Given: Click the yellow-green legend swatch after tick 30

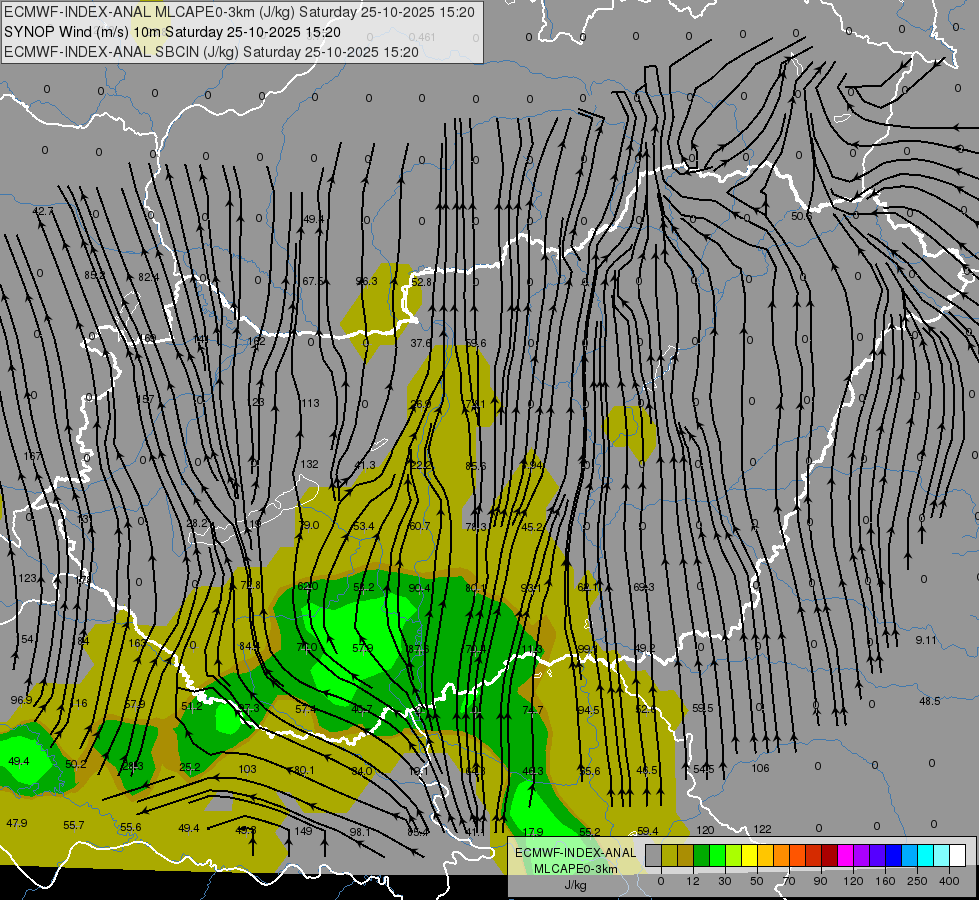Looking at the screenshot, I should 734,855.
